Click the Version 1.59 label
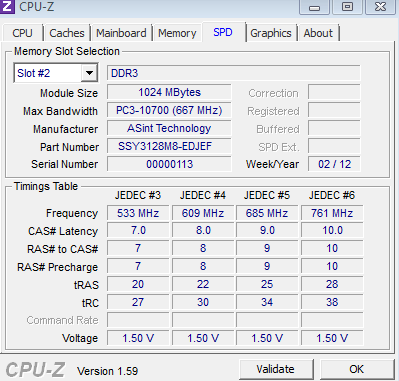The height and width of the screenshot is (381, 399). 108,371
